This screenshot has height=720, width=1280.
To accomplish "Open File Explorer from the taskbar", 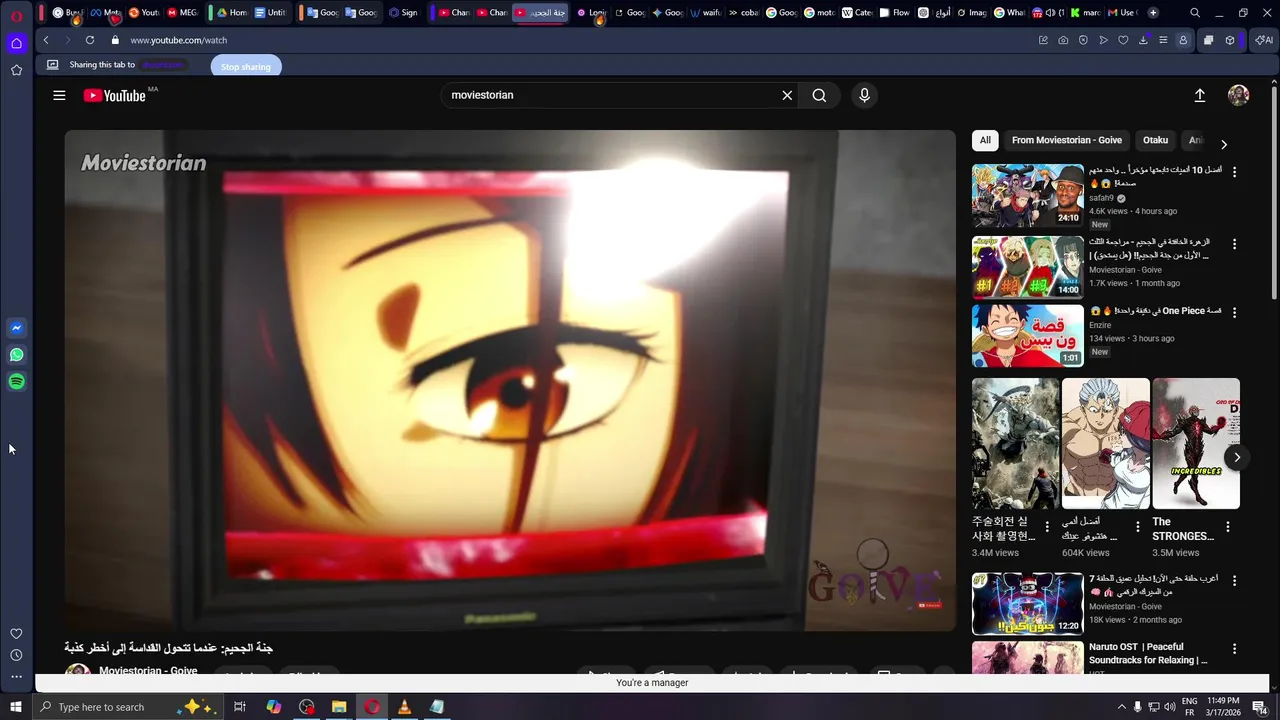I will [339, 707].
